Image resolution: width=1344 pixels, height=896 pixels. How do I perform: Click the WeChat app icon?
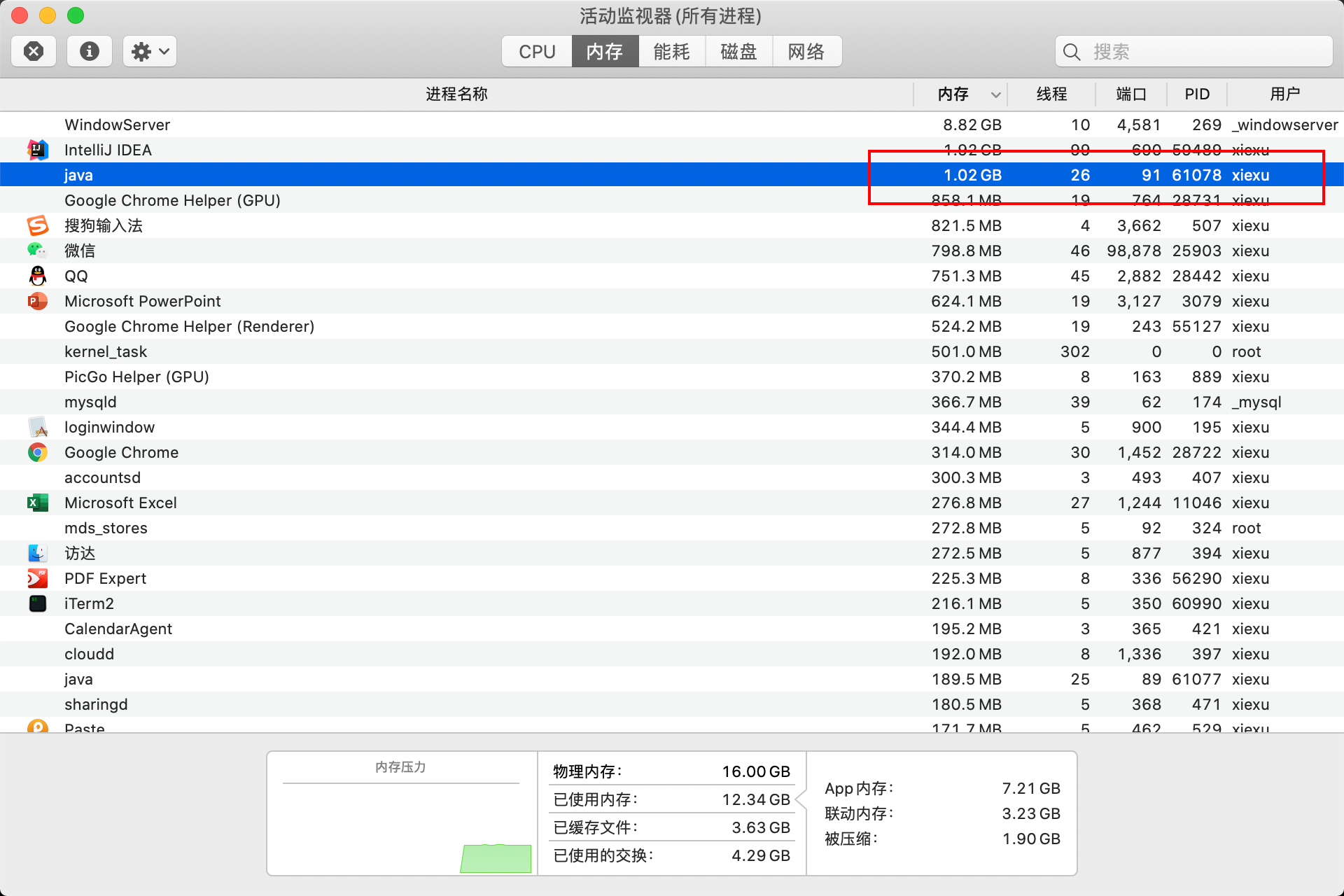click(38, 251)
